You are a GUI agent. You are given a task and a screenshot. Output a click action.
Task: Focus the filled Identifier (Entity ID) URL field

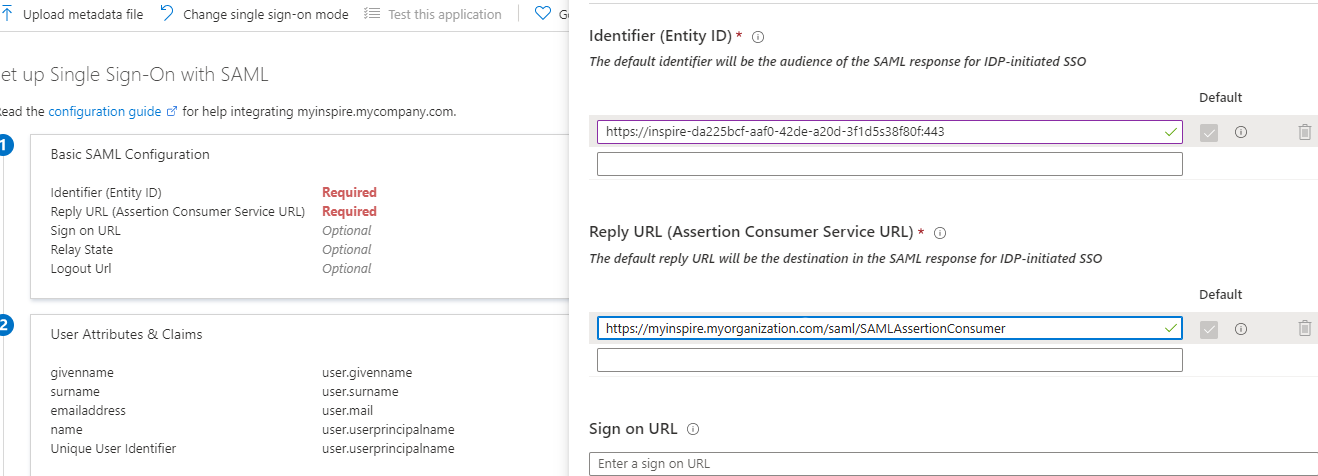(x=880, y=132)
